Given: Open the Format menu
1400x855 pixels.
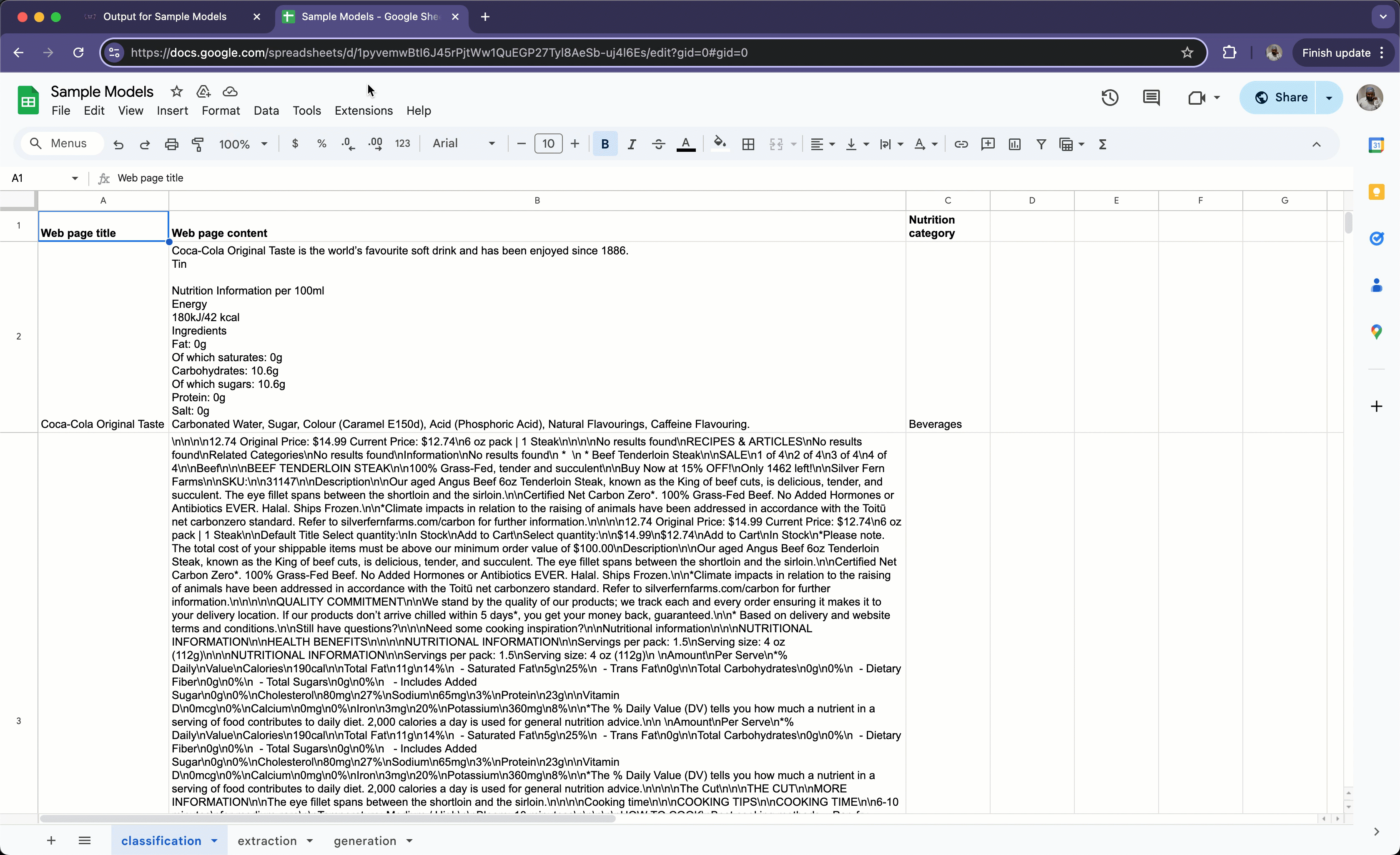Looking at the screenshot, I should [221, 111].
